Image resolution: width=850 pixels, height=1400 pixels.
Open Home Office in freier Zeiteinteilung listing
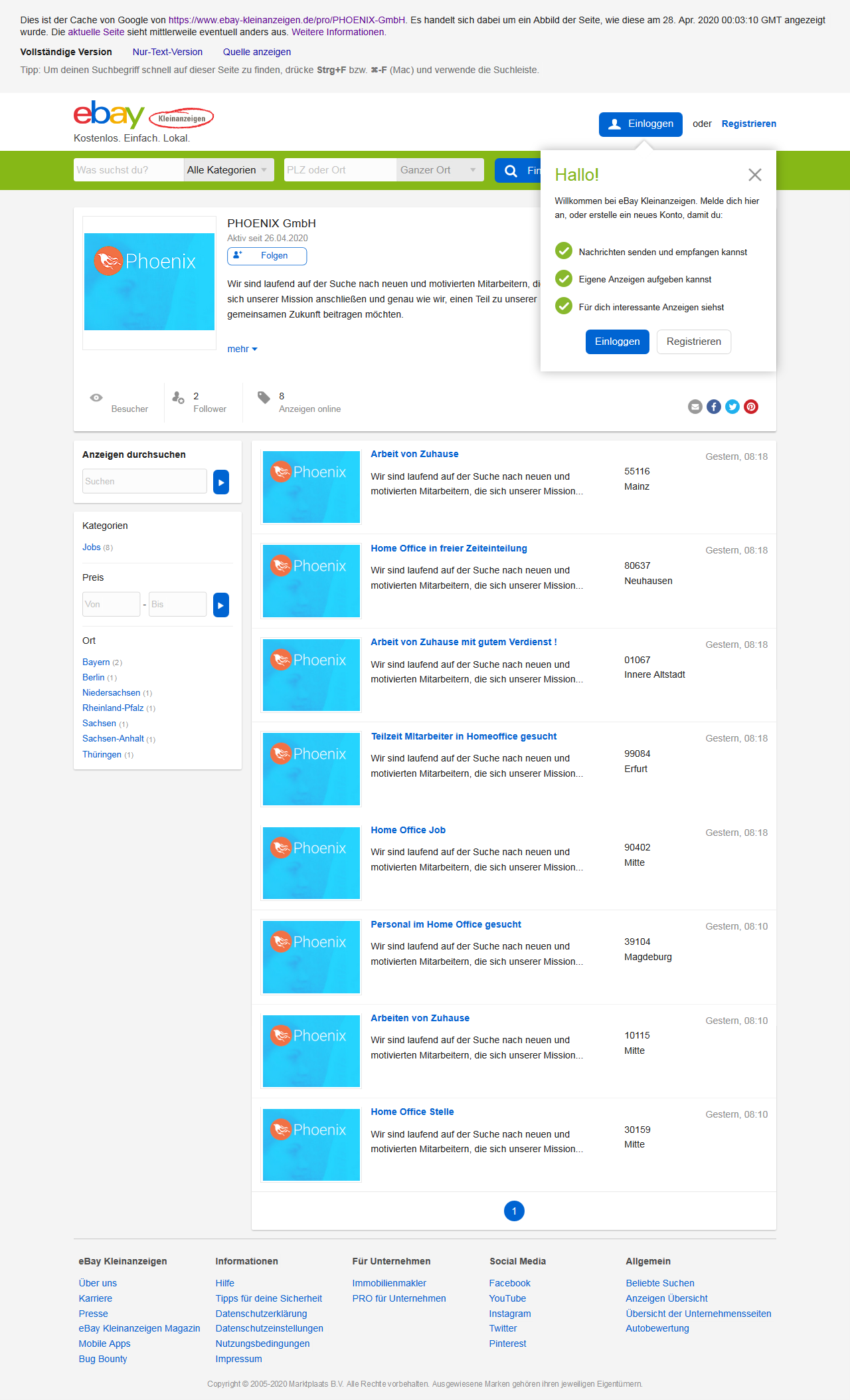pos(449,548)
